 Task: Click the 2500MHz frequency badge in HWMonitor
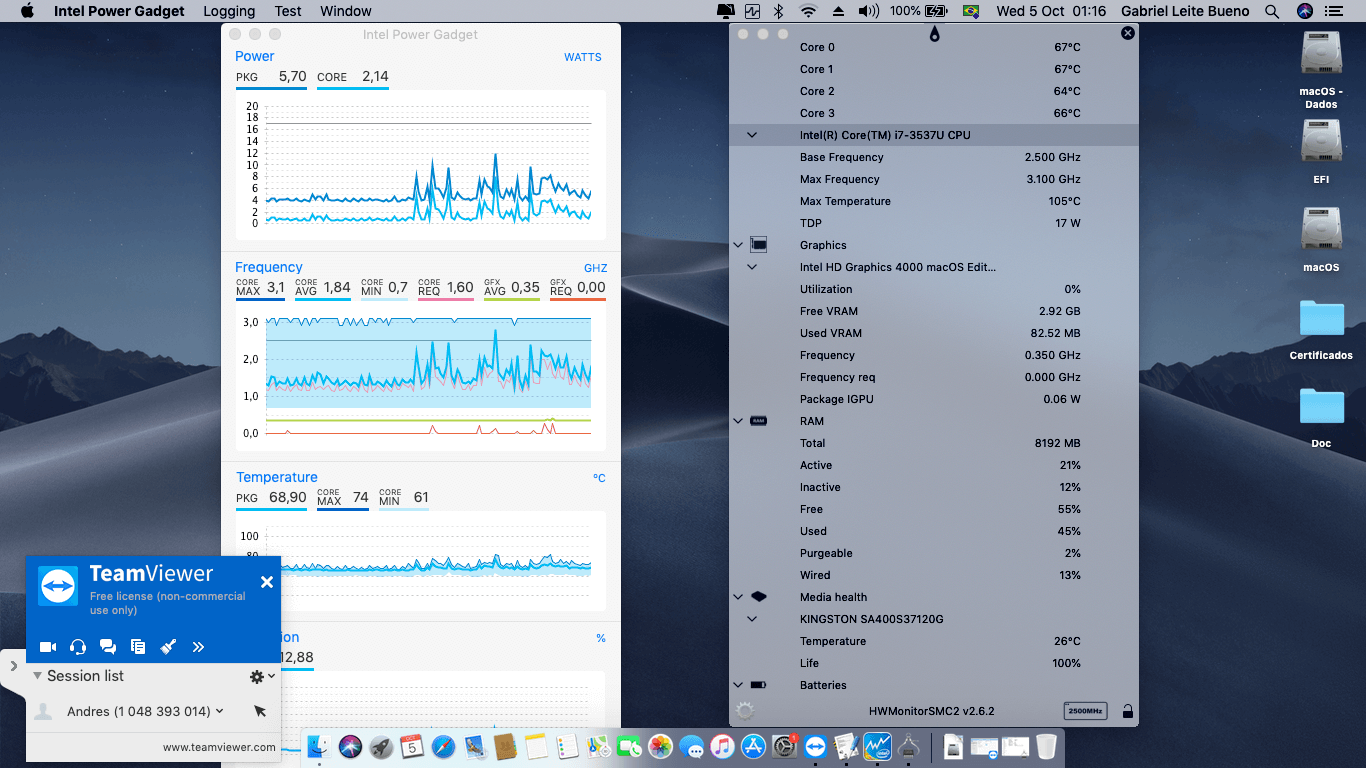1085,711
